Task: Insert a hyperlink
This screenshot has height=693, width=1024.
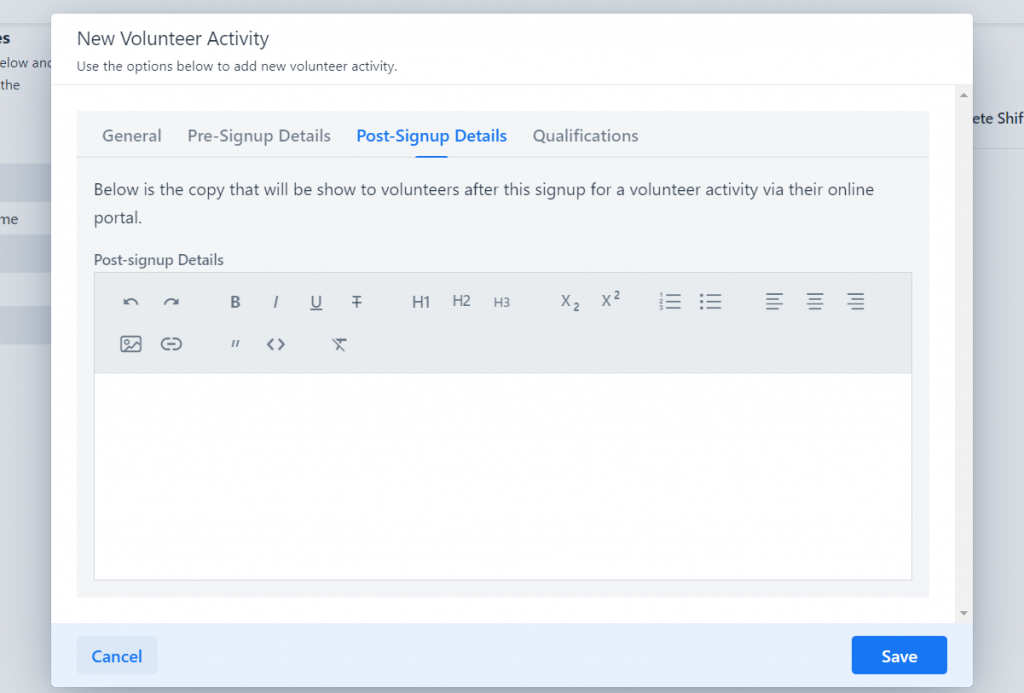Action: 171,344
